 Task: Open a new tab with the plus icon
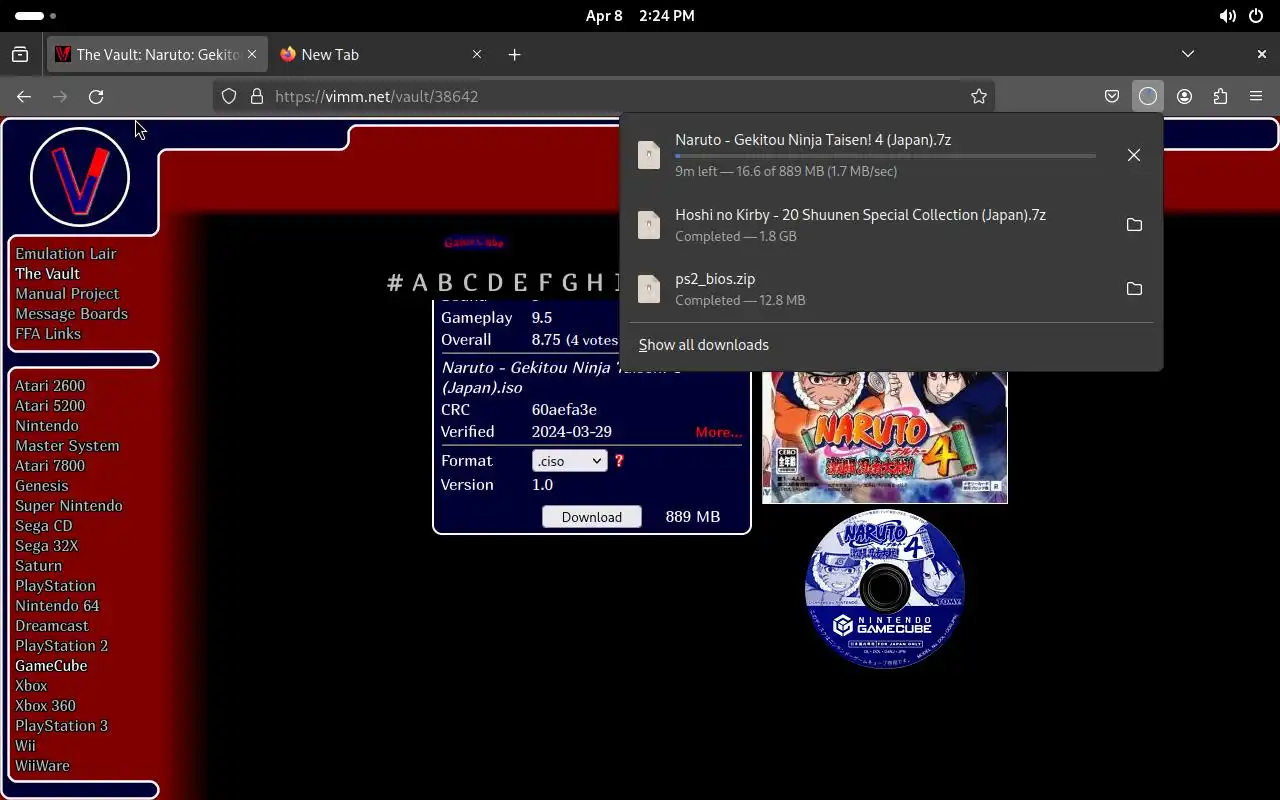[514, 54]
